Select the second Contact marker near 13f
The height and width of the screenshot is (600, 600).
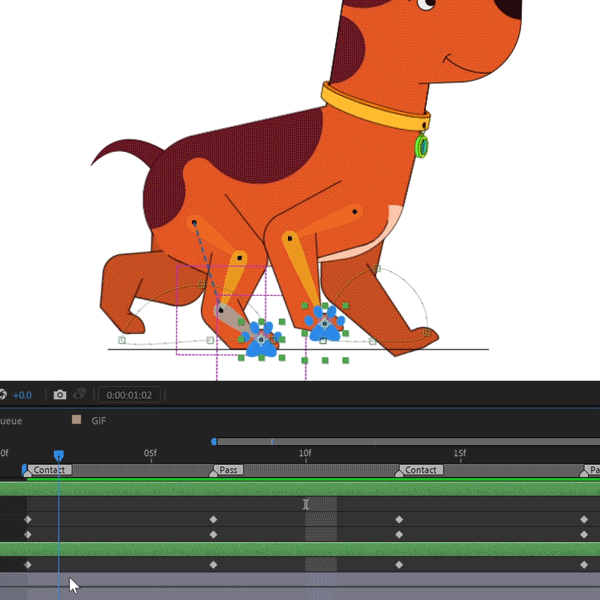point(421,470)
